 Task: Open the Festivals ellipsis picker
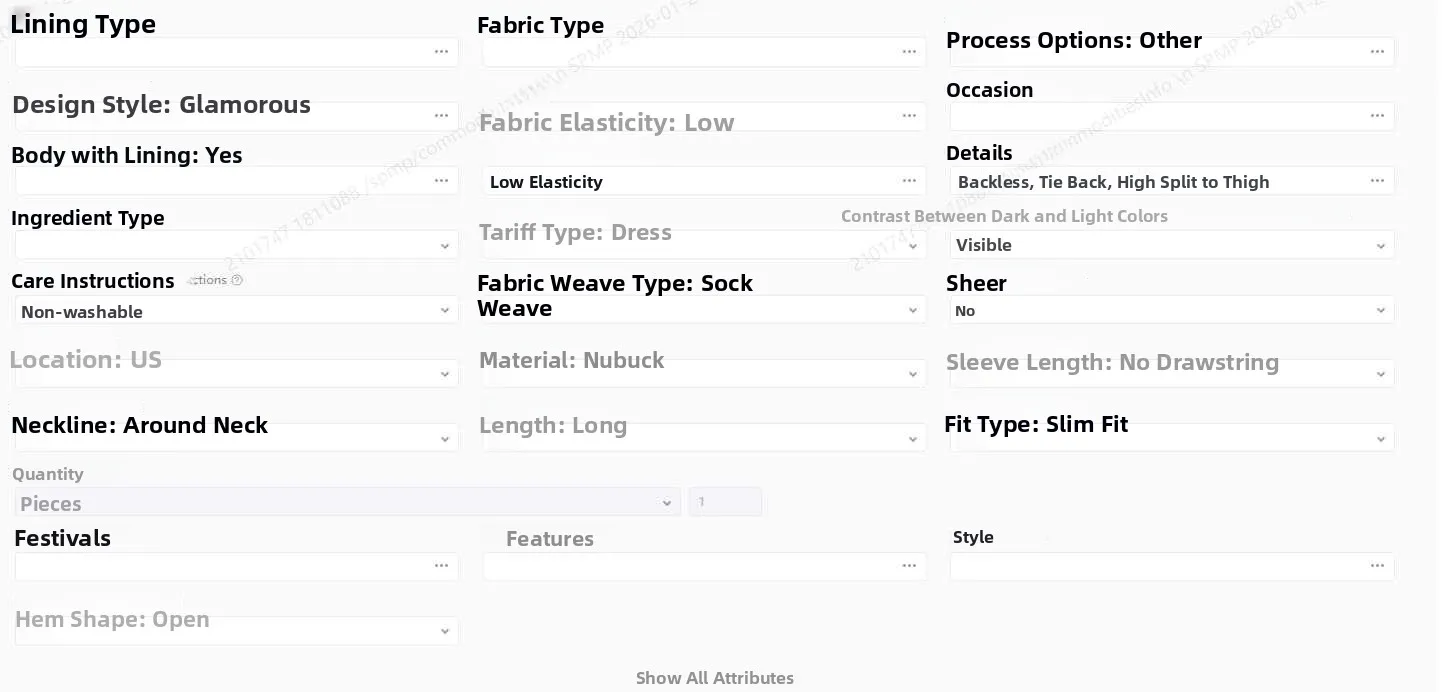441,566
